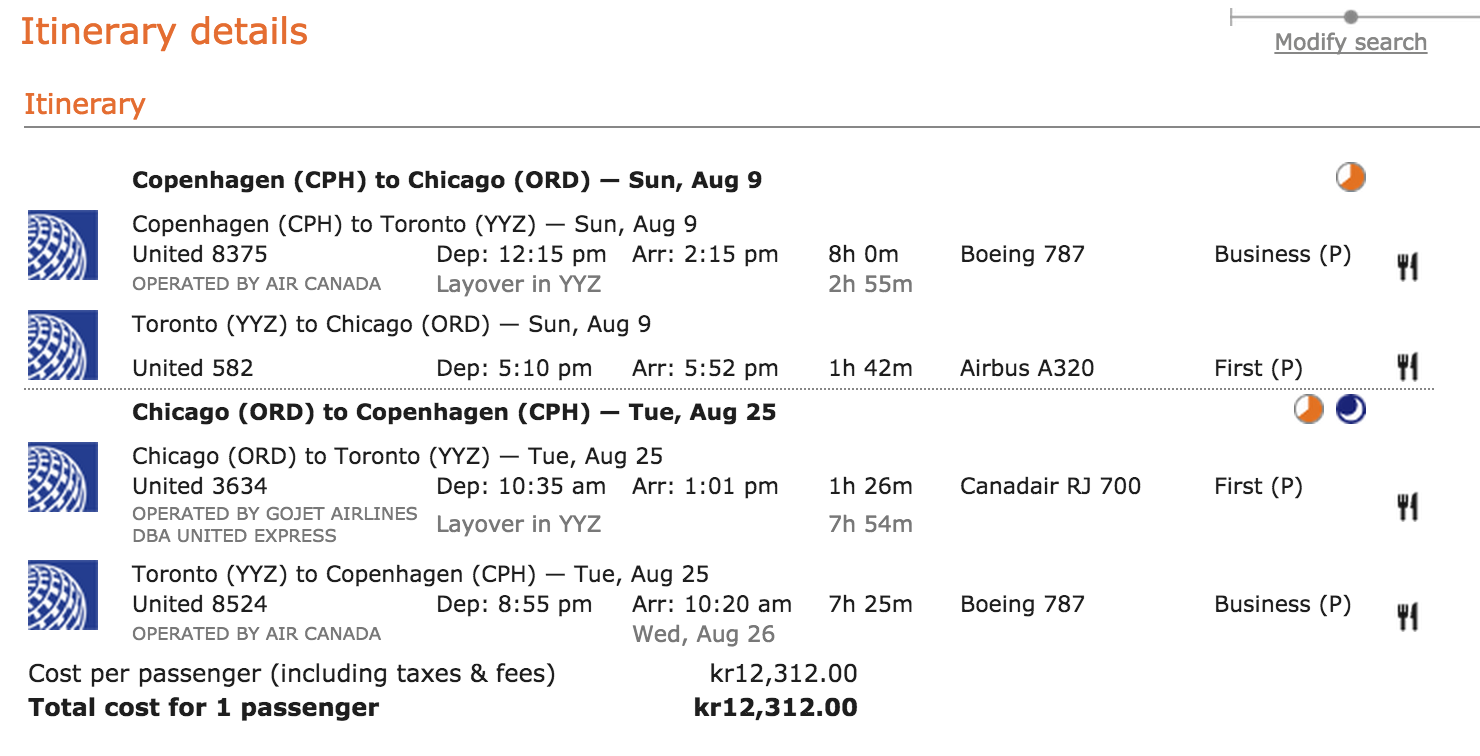Click the meal icon for flight United 8524
1480x756 pixels.
(x=1408, y=617)
